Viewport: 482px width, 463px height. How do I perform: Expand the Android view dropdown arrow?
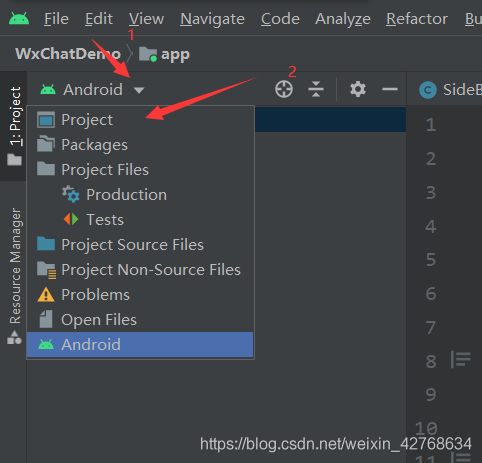click(x=139, y=90)
